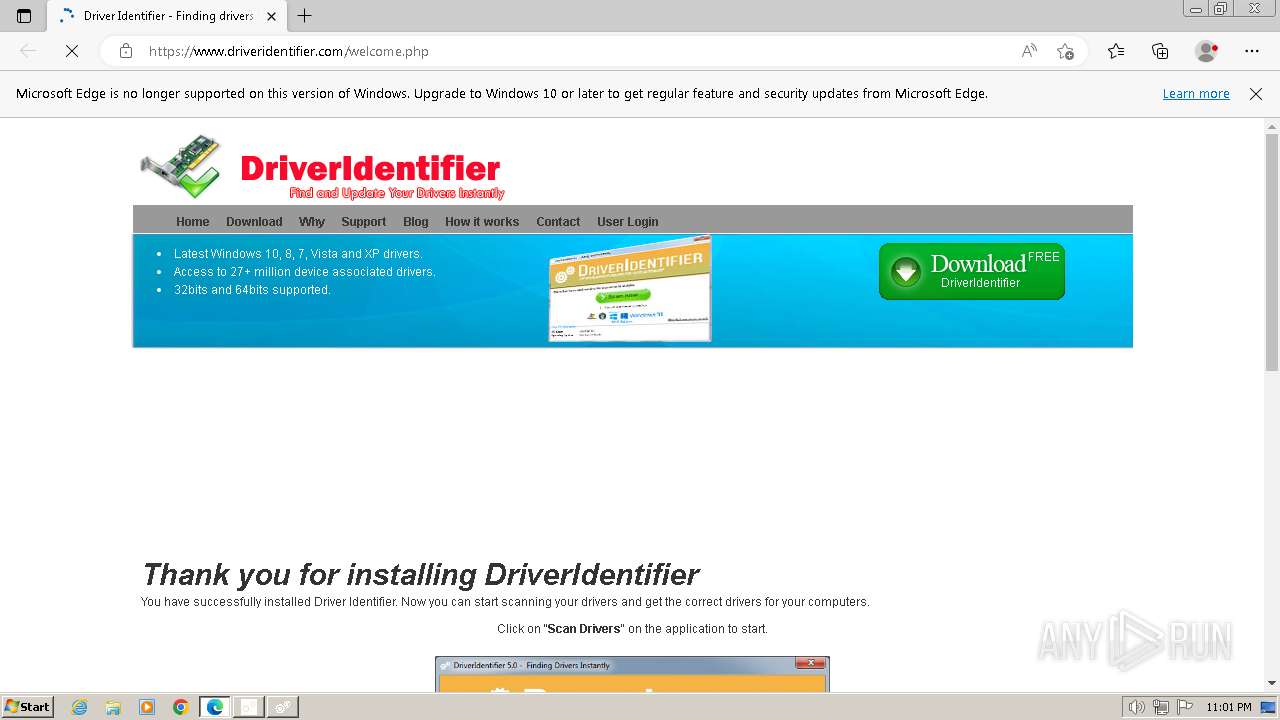The height and width of the screenshot is (720, 1280).
Task: Open the Contact nav item
Action: 558,222
